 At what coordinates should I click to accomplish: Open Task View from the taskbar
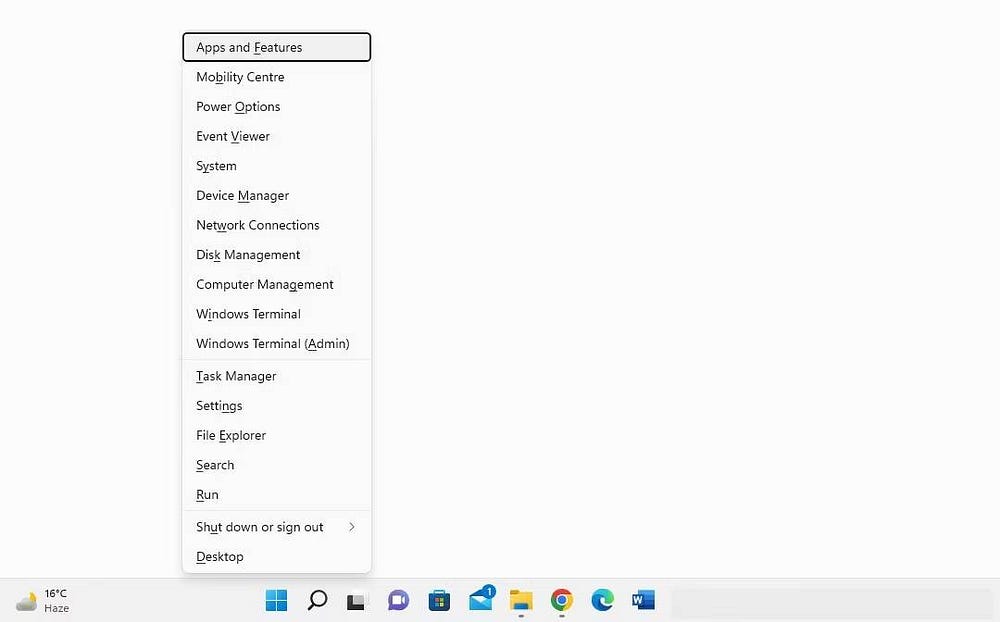[x=357, y=600]
